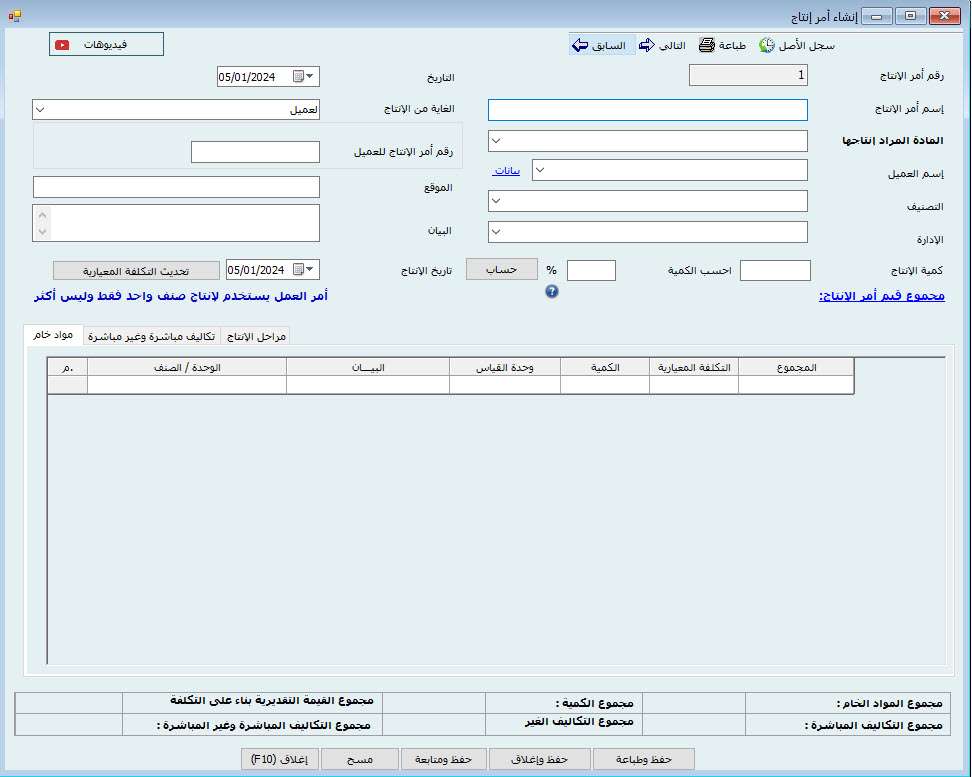The width and height of the screenshot is (972, 777).
Task: Click the app icon in title bar
Action: click(15, 16)
